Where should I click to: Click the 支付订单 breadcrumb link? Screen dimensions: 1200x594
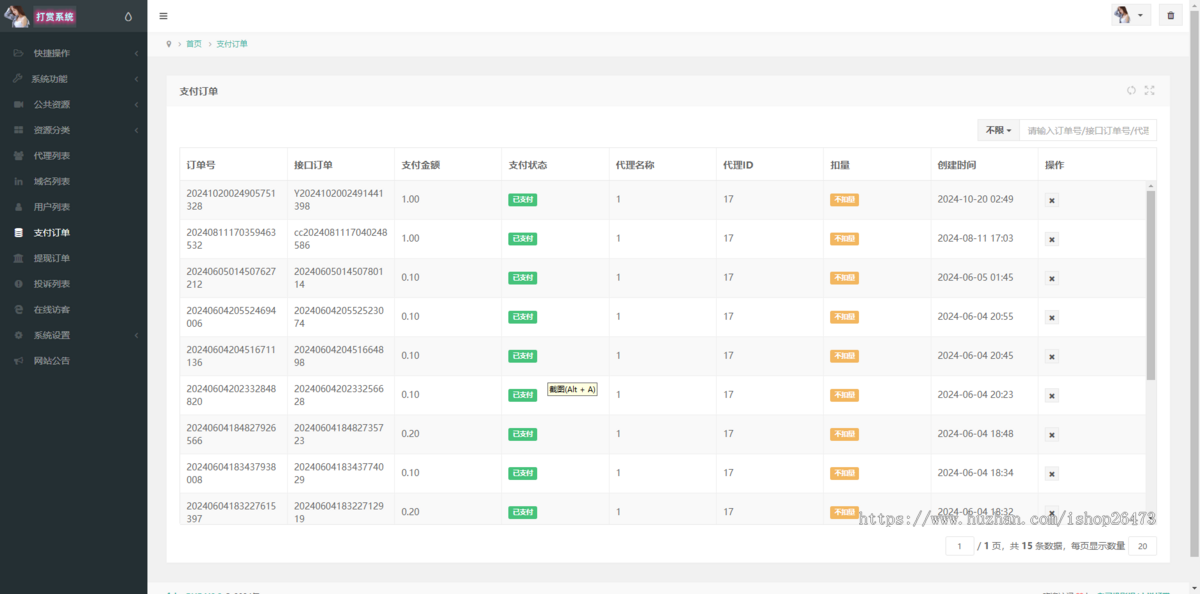[232, 44]
